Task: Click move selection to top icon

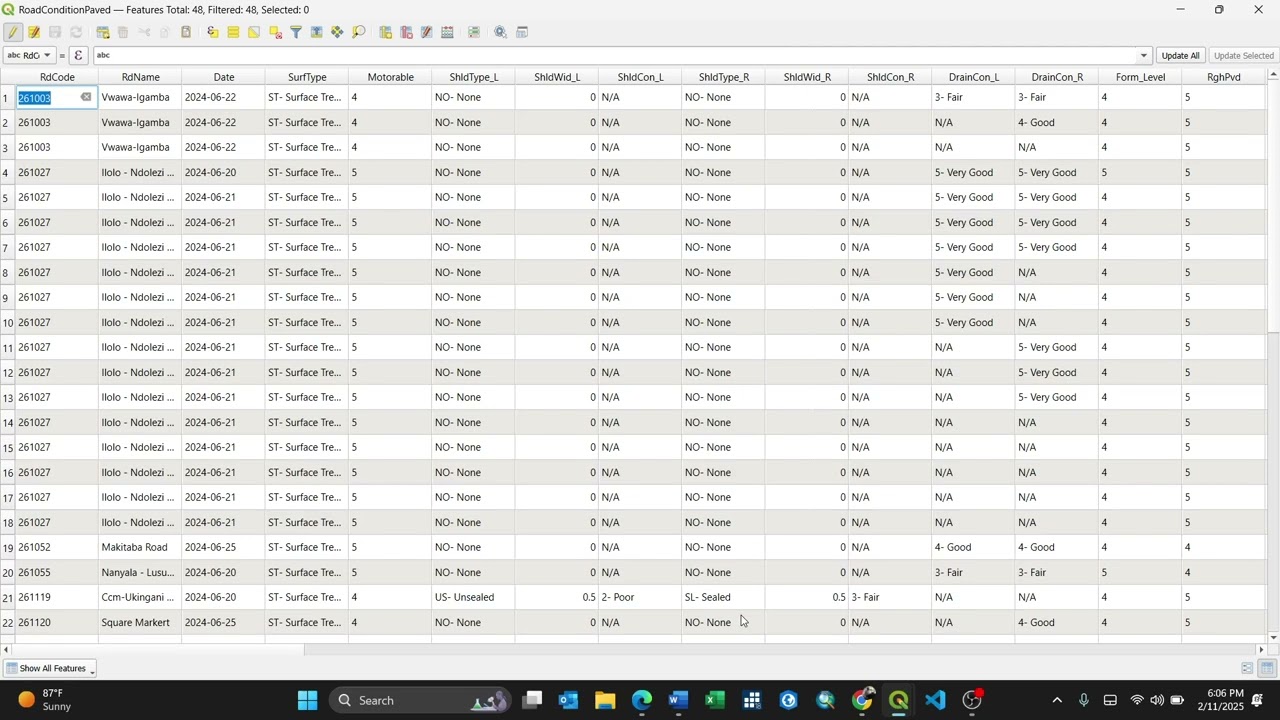Action: pyautogui.click(x=317, y=32)
